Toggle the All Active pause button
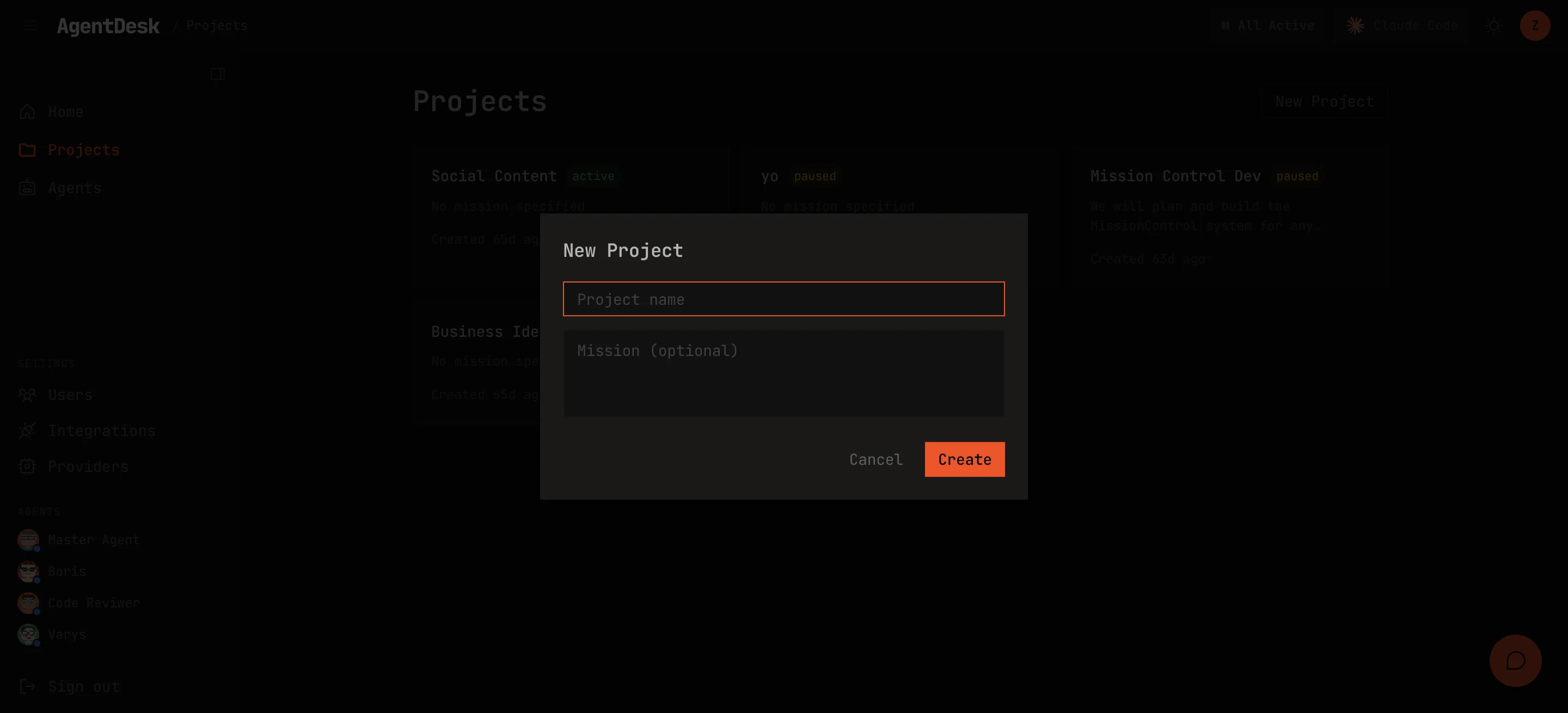This screenshot has height=713, width=1568. pyautogui.click(x=1268, y=26)
